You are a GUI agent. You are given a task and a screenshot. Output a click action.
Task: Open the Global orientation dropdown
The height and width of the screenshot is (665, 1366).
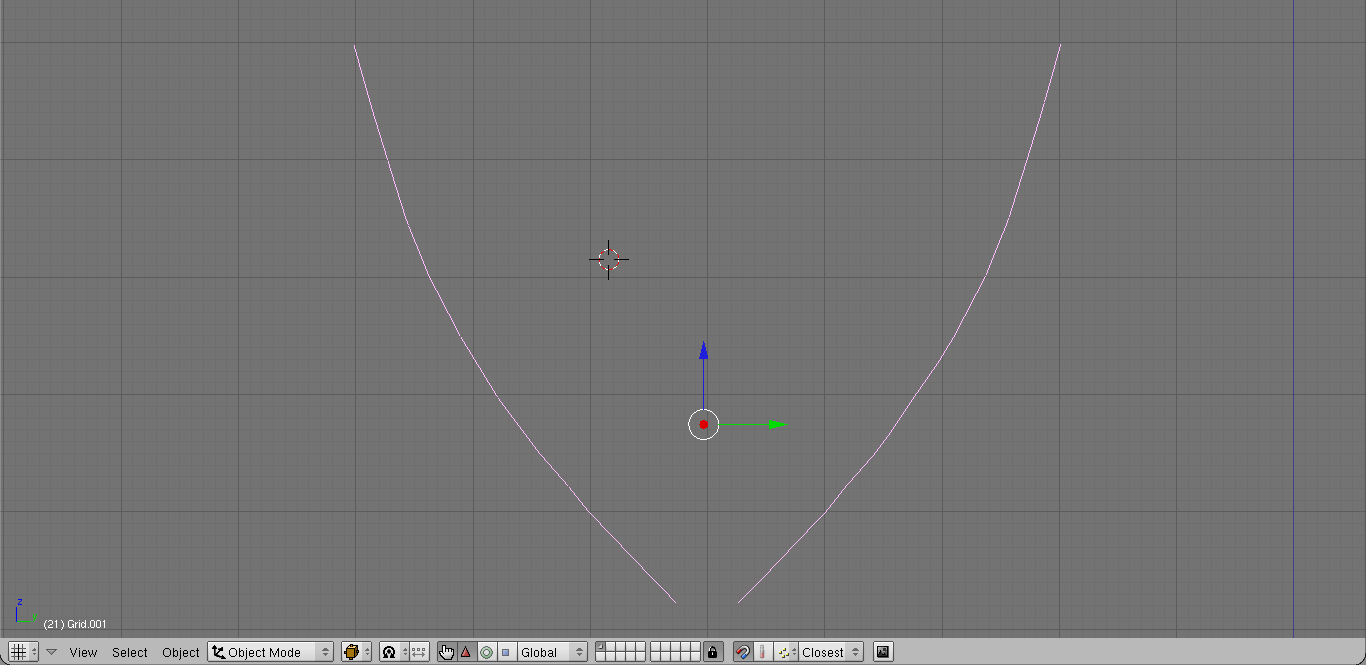551,652
